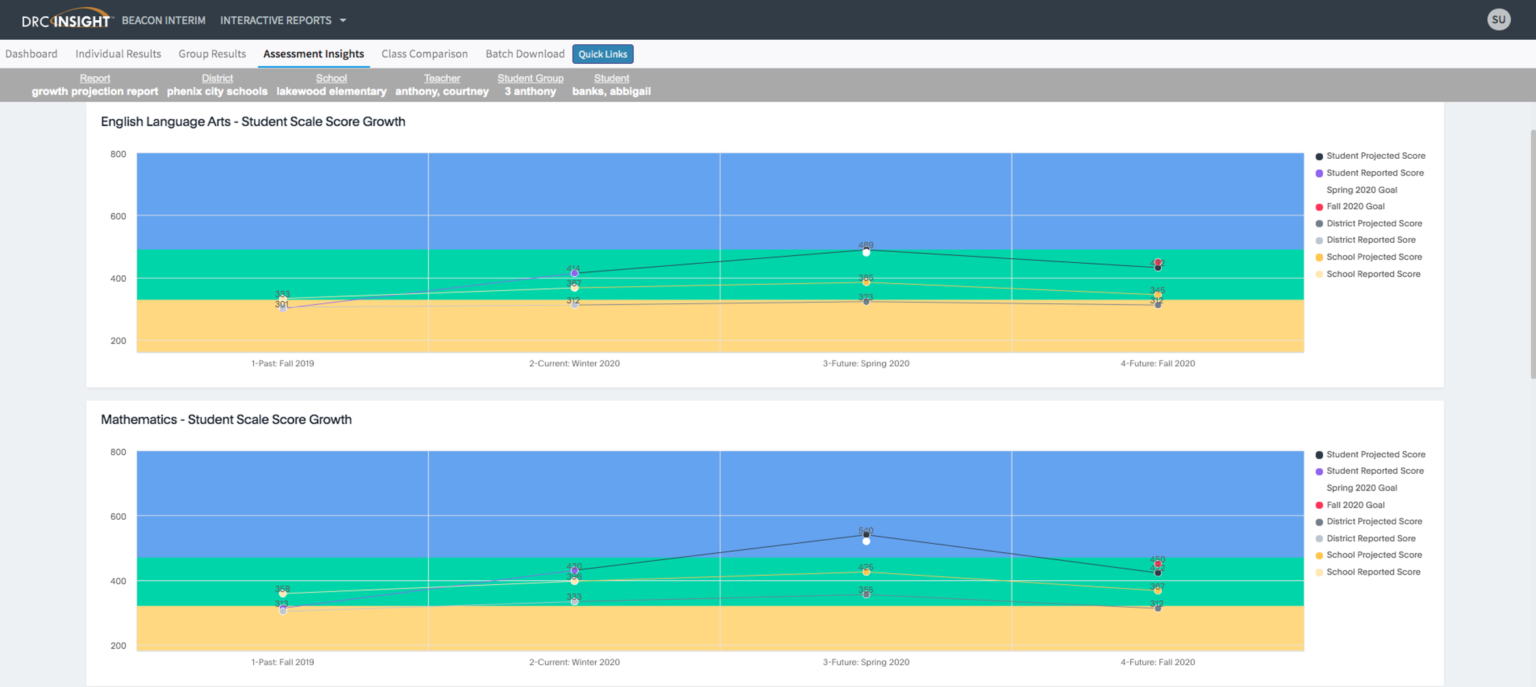Click the District Projected Score dot in ELA legend
Viewport: 1536px width, 687px height.
pos(1321,223)
